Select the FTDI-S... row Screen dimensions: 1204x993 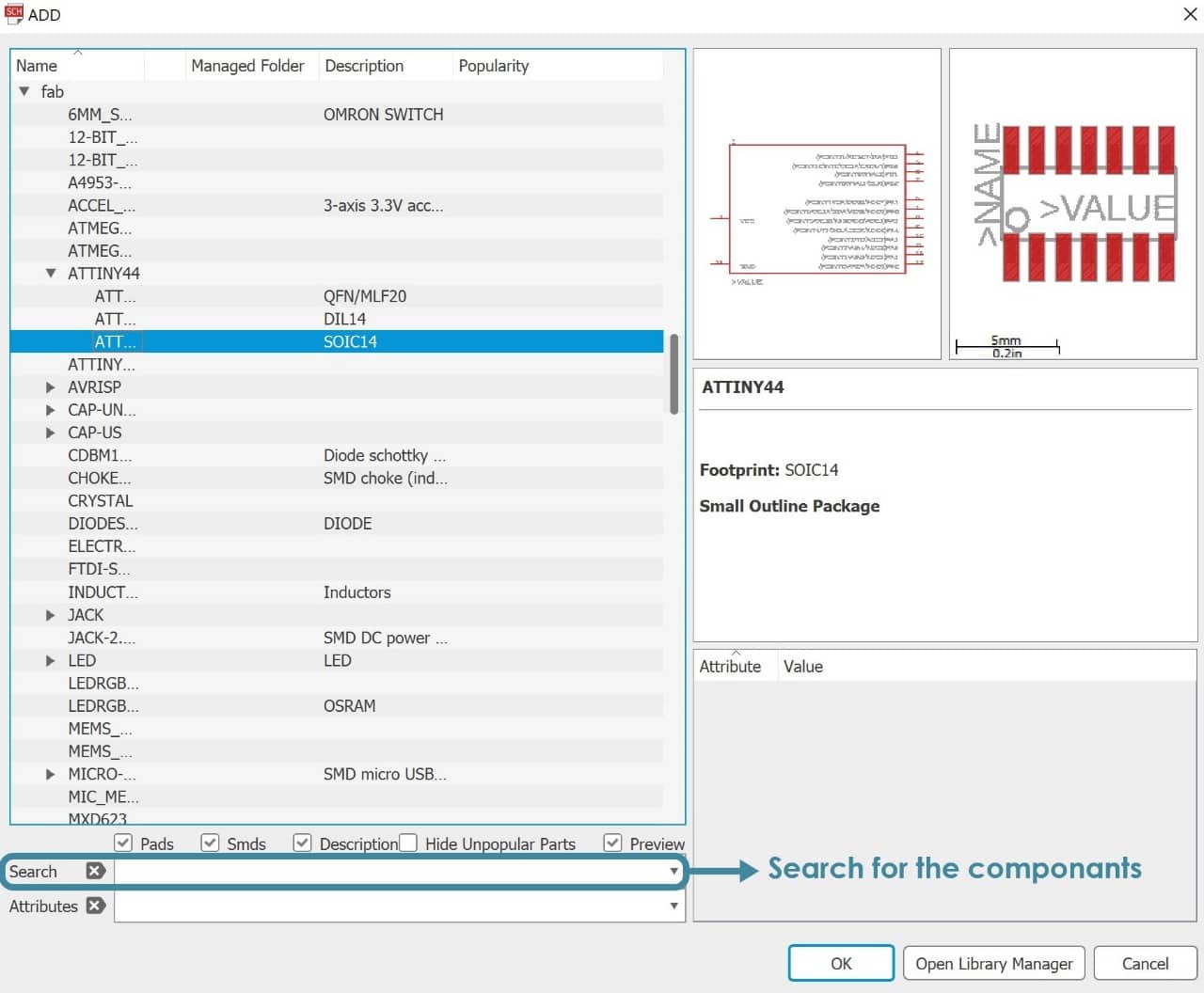337,569
